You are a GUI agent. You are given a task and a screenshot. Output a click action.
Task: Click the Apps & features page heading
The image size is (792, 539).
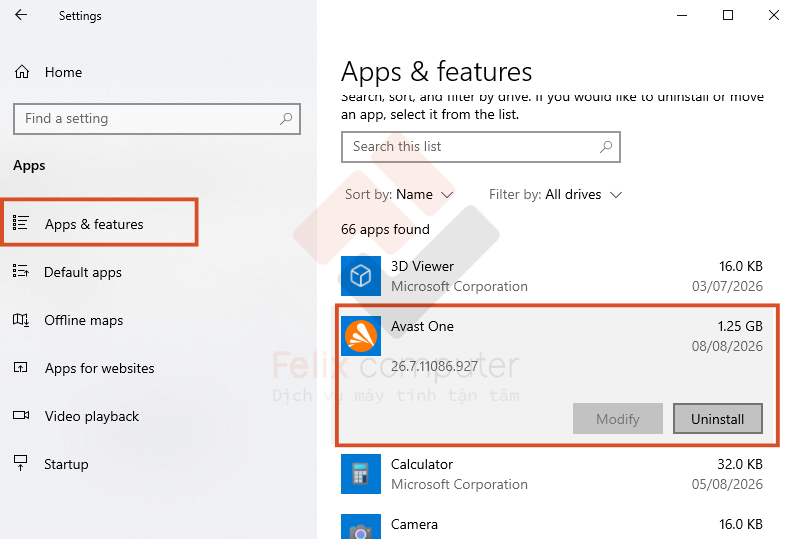pos(436,72)
